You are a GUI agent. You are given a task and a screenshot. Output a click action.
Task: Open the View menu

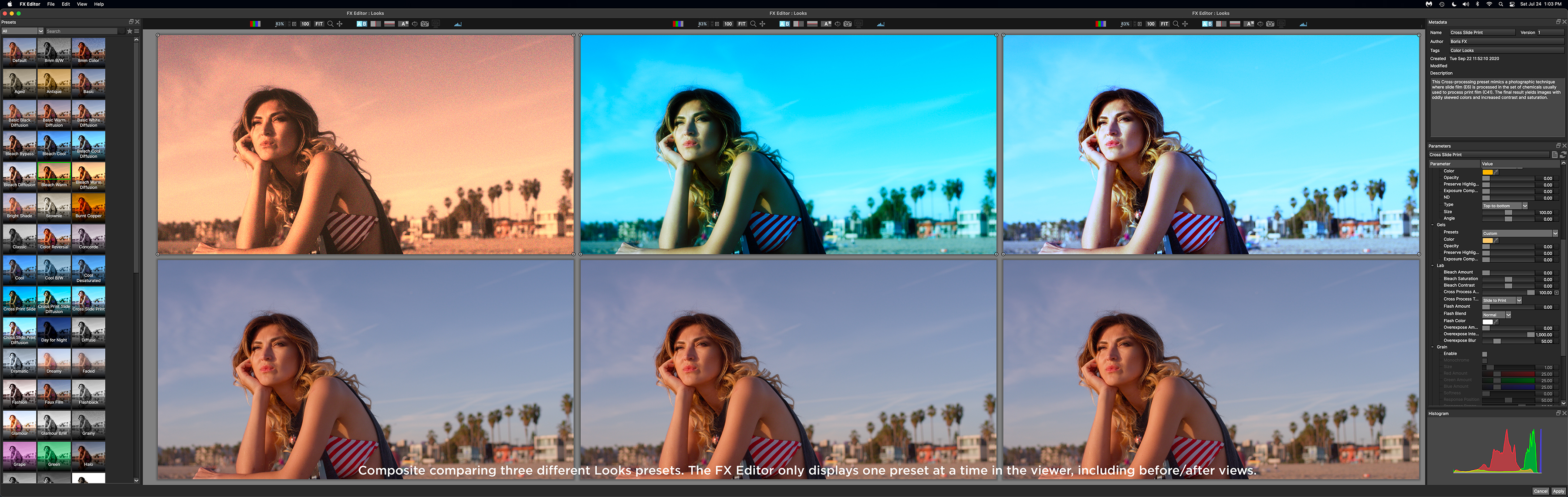coord(81,4)
